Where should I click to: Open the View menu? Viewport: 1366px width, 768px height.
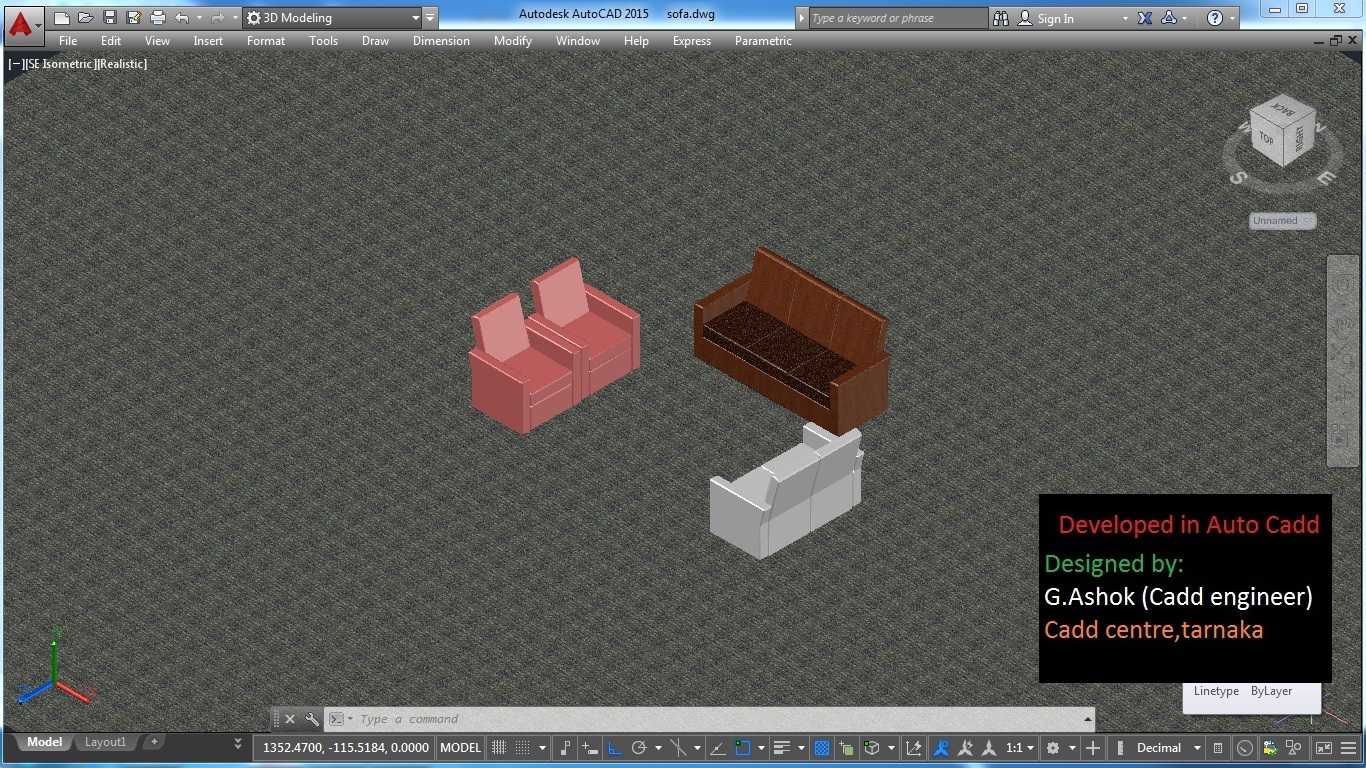point(158,41)
